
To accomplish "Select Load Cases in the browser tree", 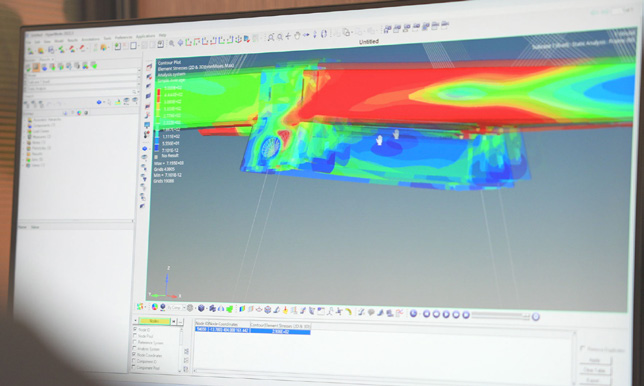I will [41, 131].
